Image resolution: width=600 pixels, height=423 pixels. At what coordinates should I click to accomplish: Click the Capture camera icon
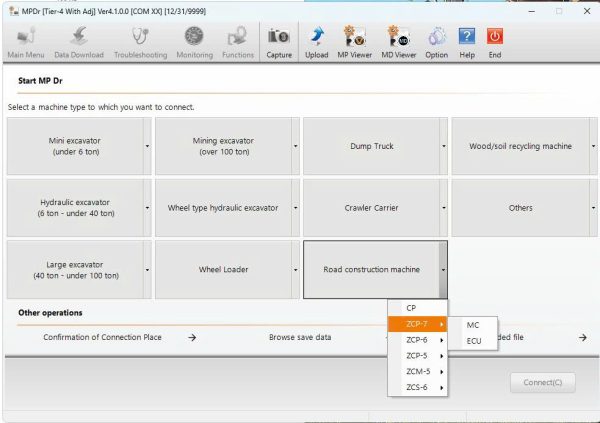(279, 42)
